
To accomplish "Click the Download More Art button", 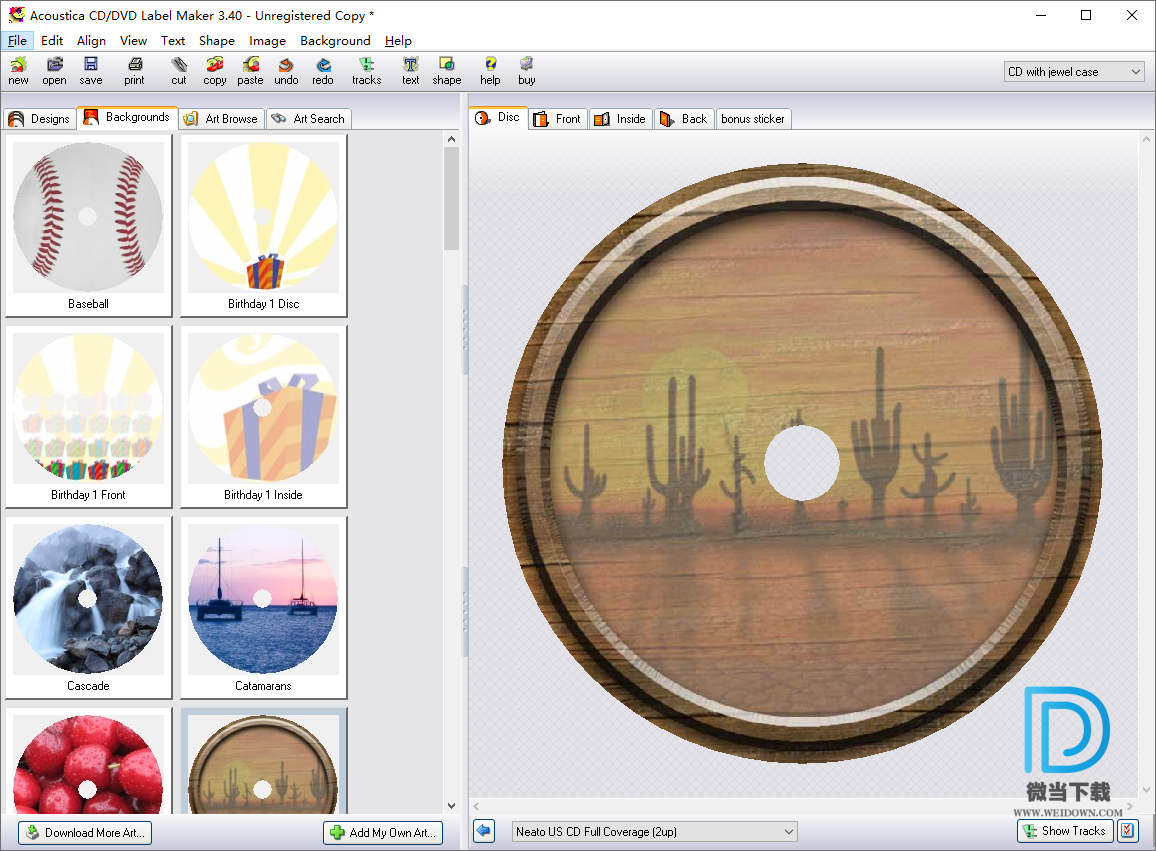I will (x=85, y=832).
